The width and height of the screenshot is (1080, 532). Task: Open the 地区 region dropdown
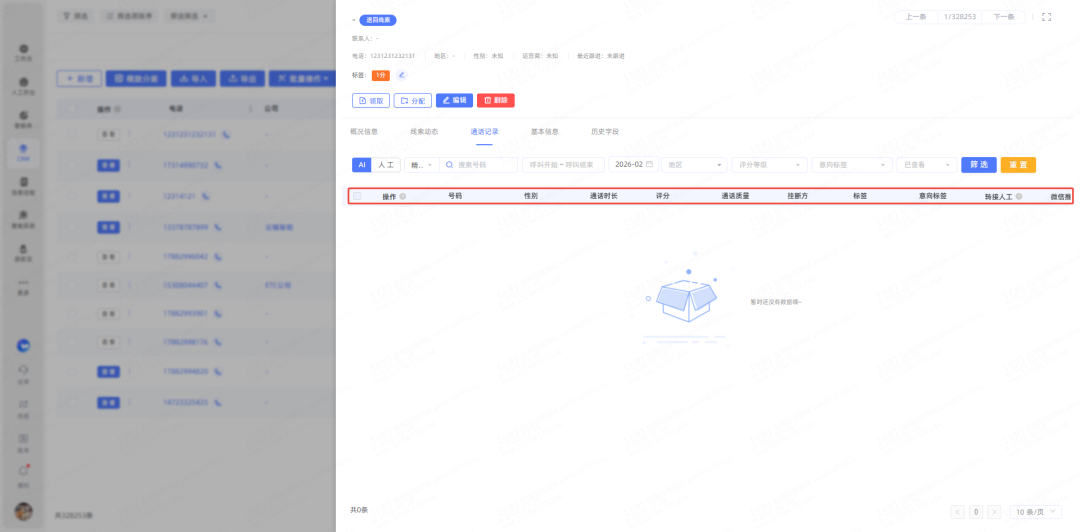pyautogui.click(x=695, y=165)
